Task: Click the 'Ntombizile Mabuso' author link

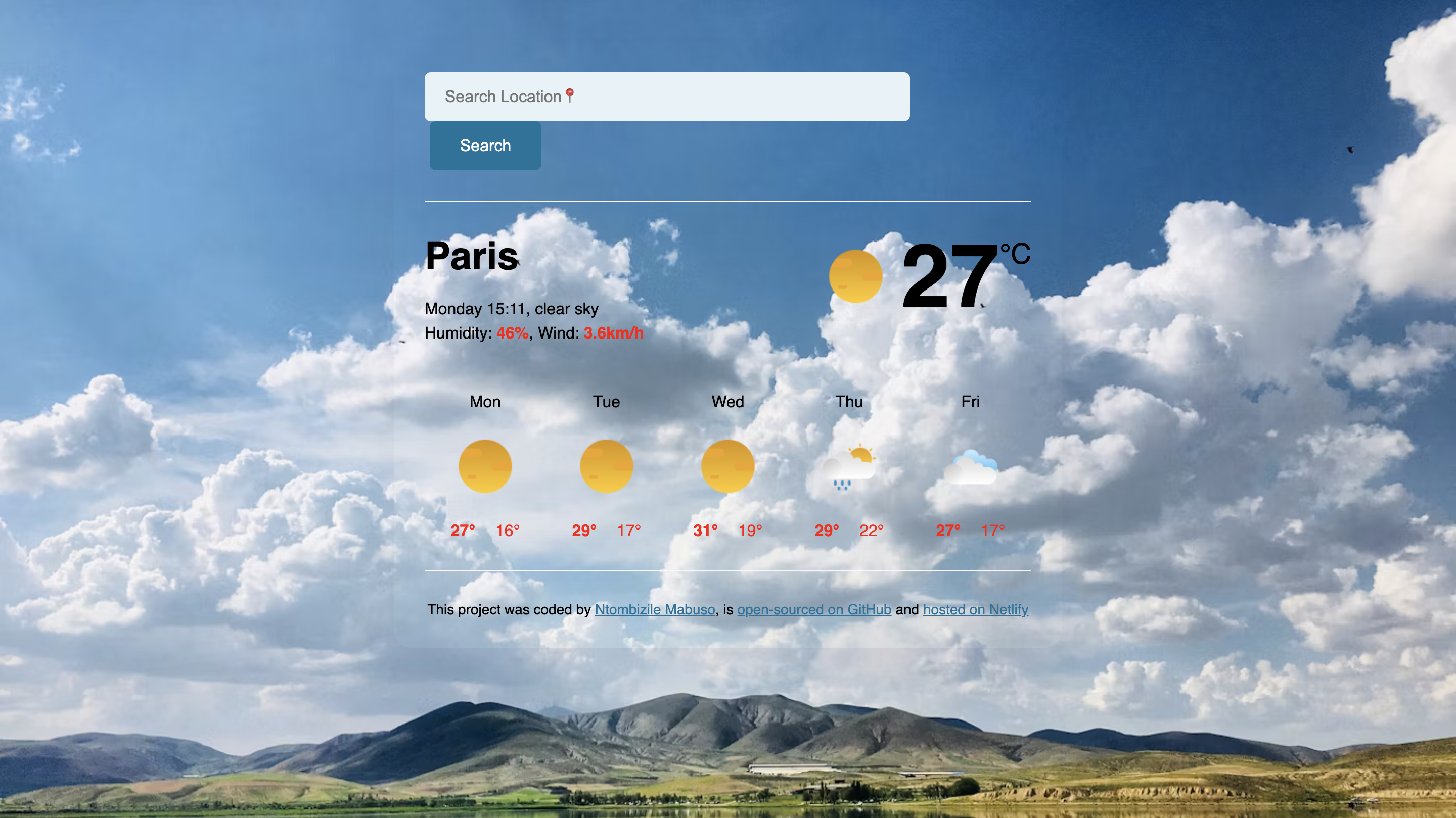Action: (x=654, y=608)
